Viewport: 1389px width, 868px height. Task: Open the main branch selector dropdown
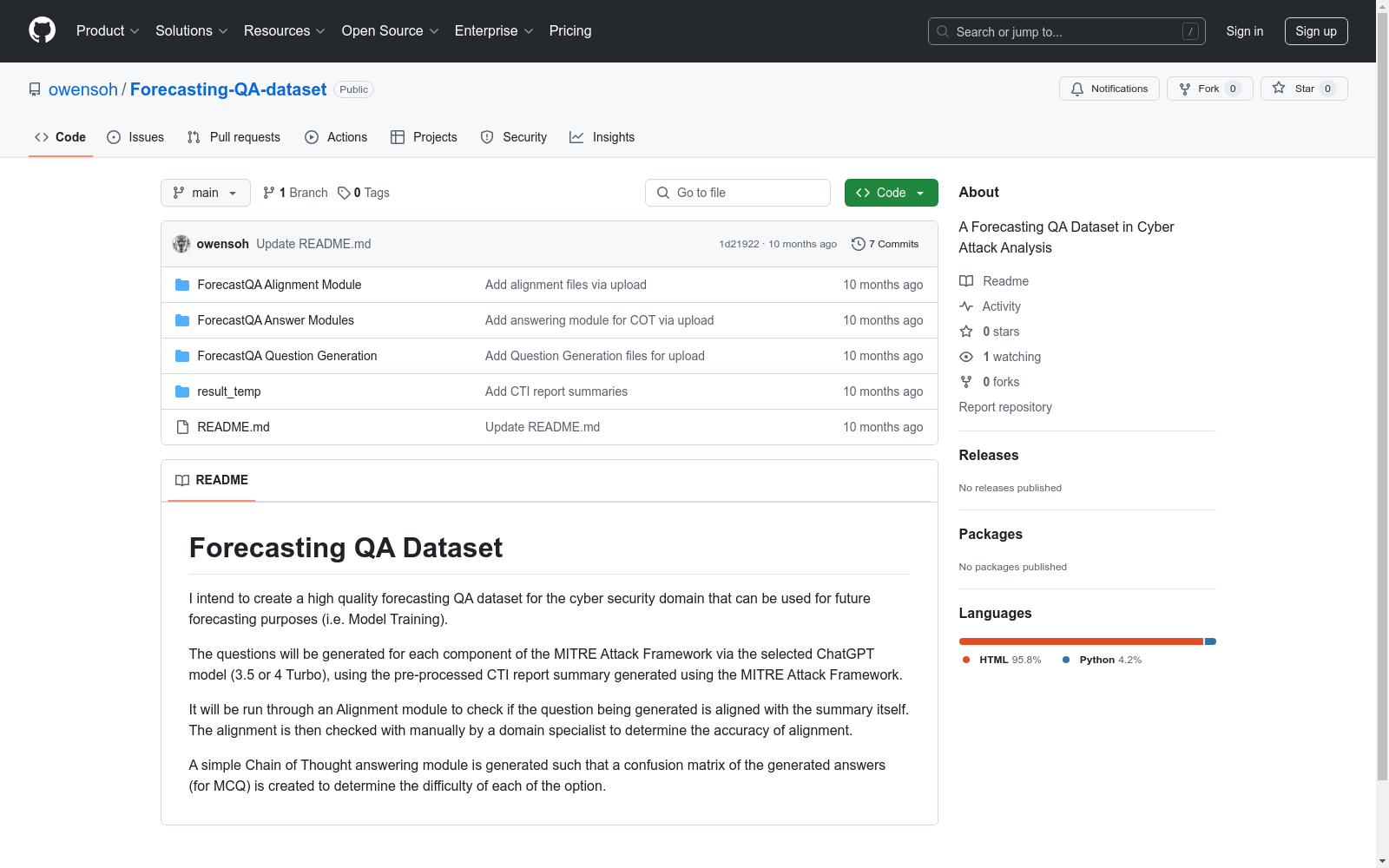coord(206,193)
